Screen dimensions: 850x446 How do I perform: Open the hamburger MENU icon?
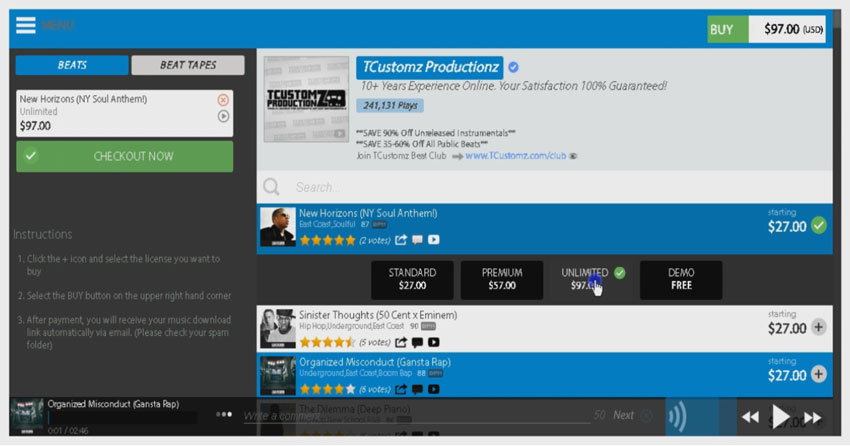pyautogui.click(x=25, y=25)
